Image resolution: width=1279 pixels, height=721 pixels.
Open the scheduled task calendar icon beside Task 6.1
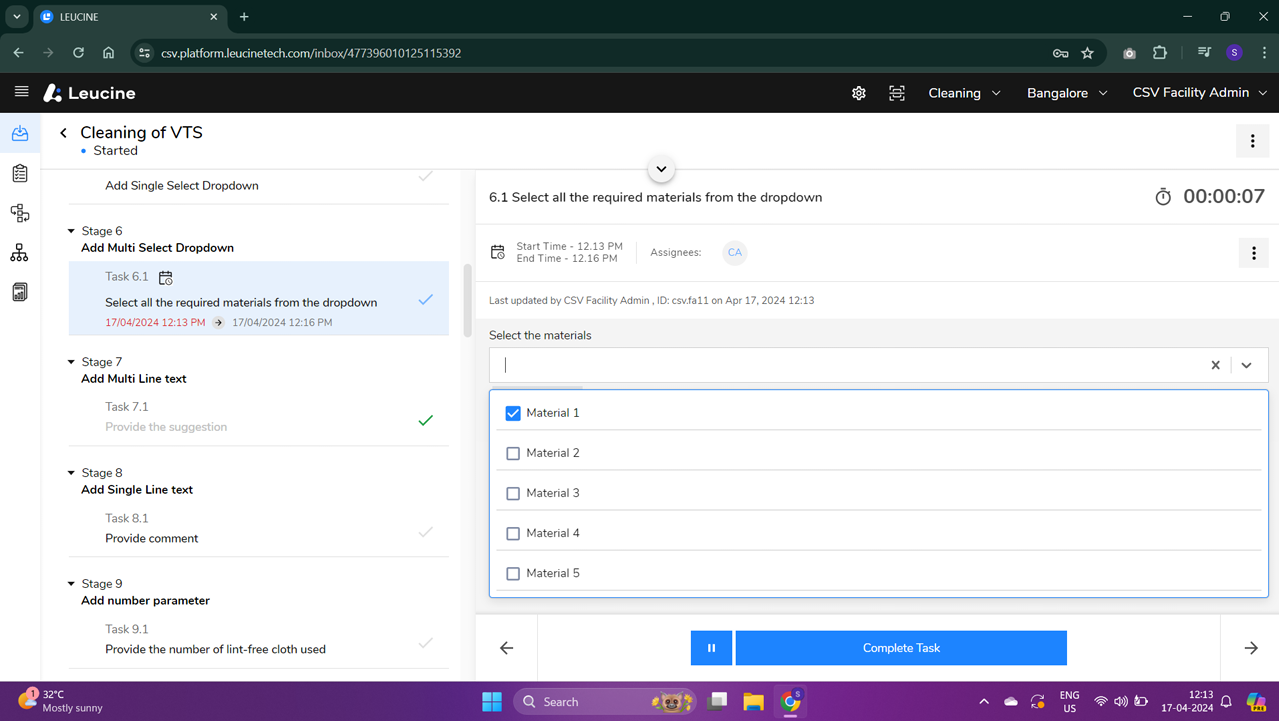164,277
